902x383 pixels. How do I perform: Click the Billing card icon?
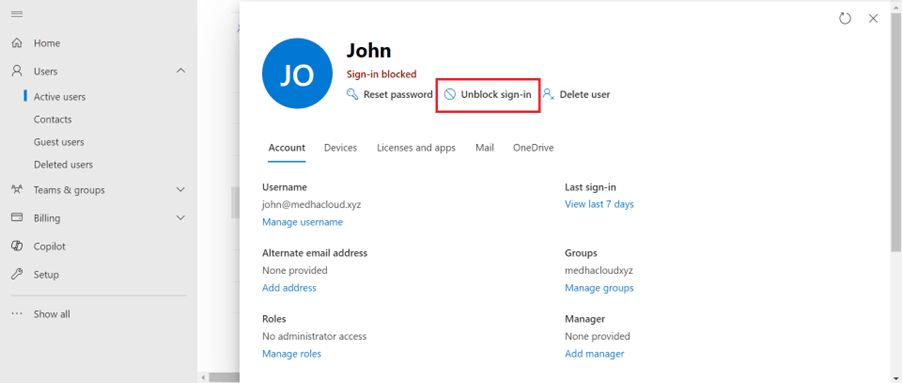pos(17,217)
